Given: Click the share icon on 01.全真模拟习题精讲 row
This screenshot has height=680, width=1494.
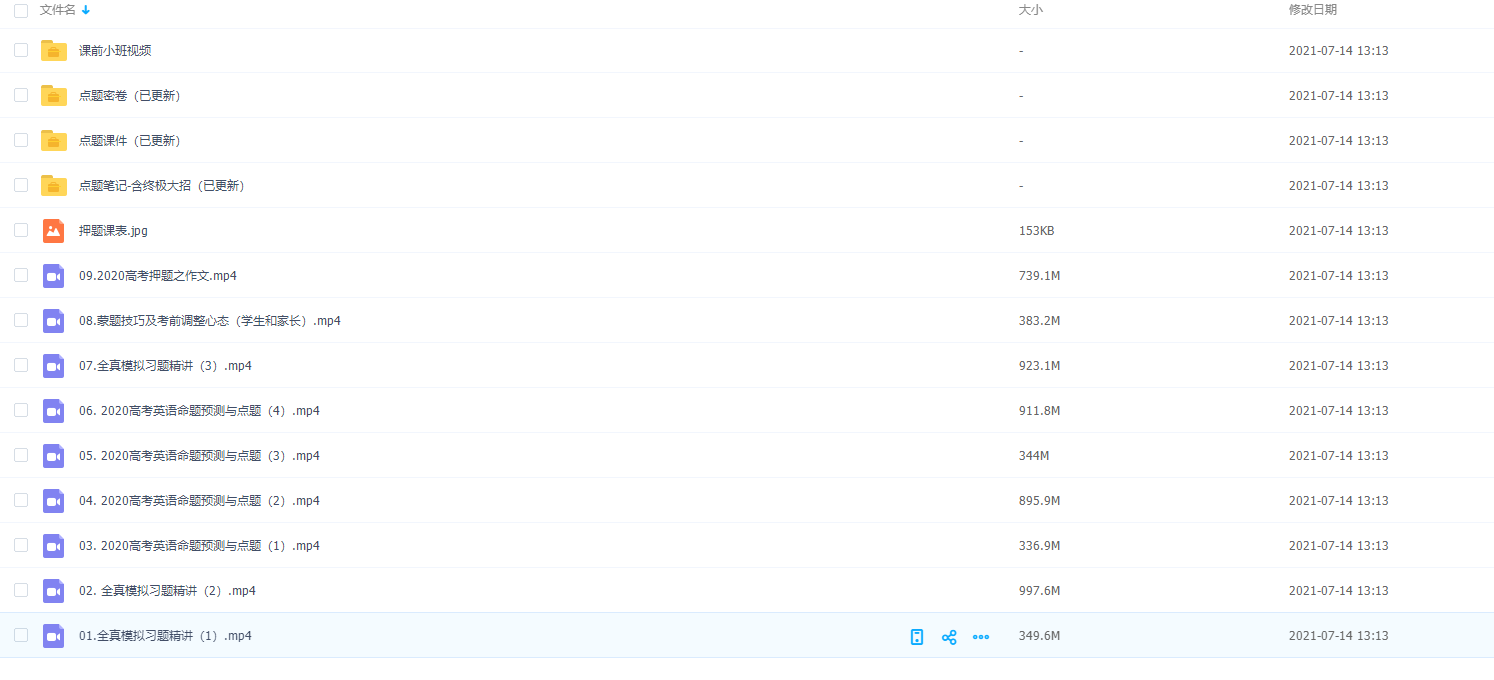Looking at the screenshot, I should pos(949,637).
